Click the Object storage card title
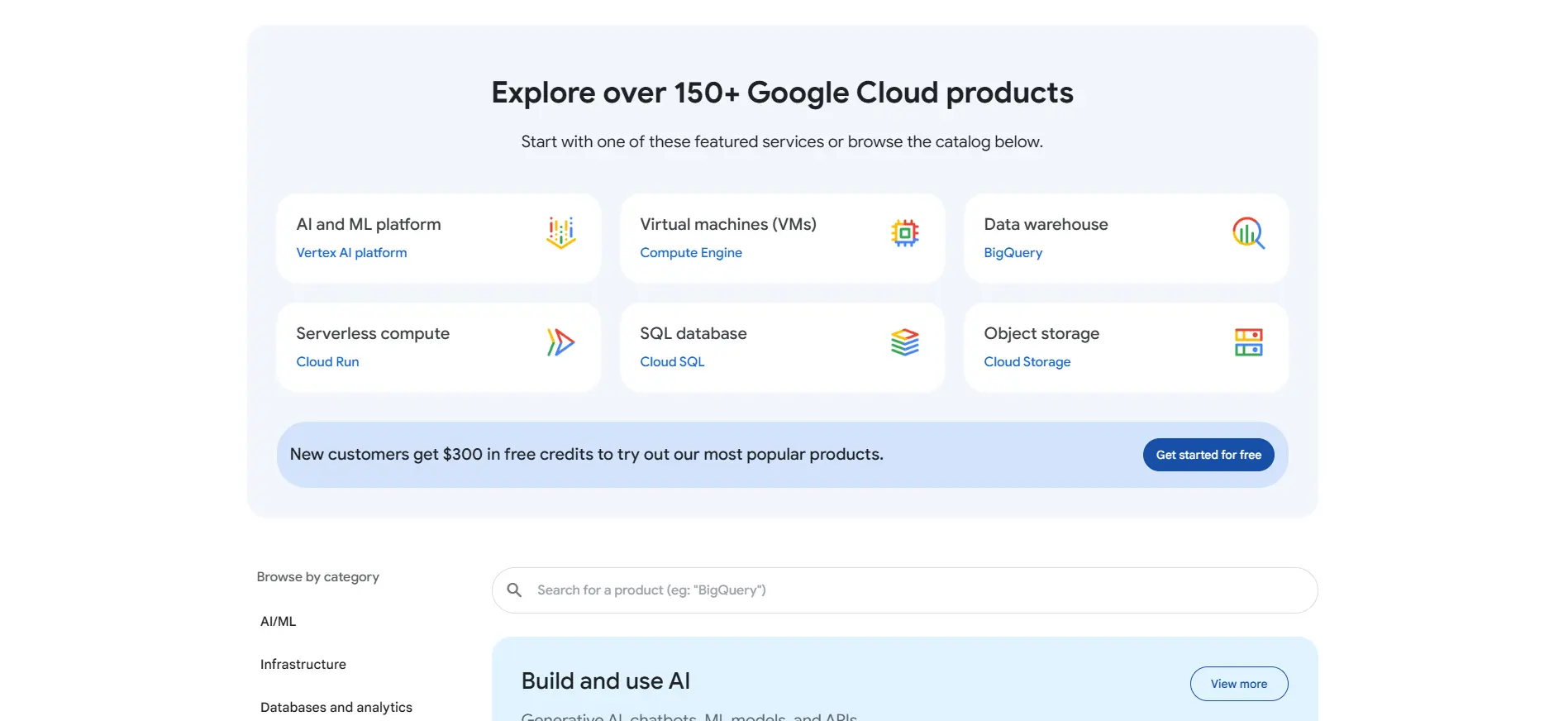Screen dimensions: 1568x721 (x=1041, y=334)
